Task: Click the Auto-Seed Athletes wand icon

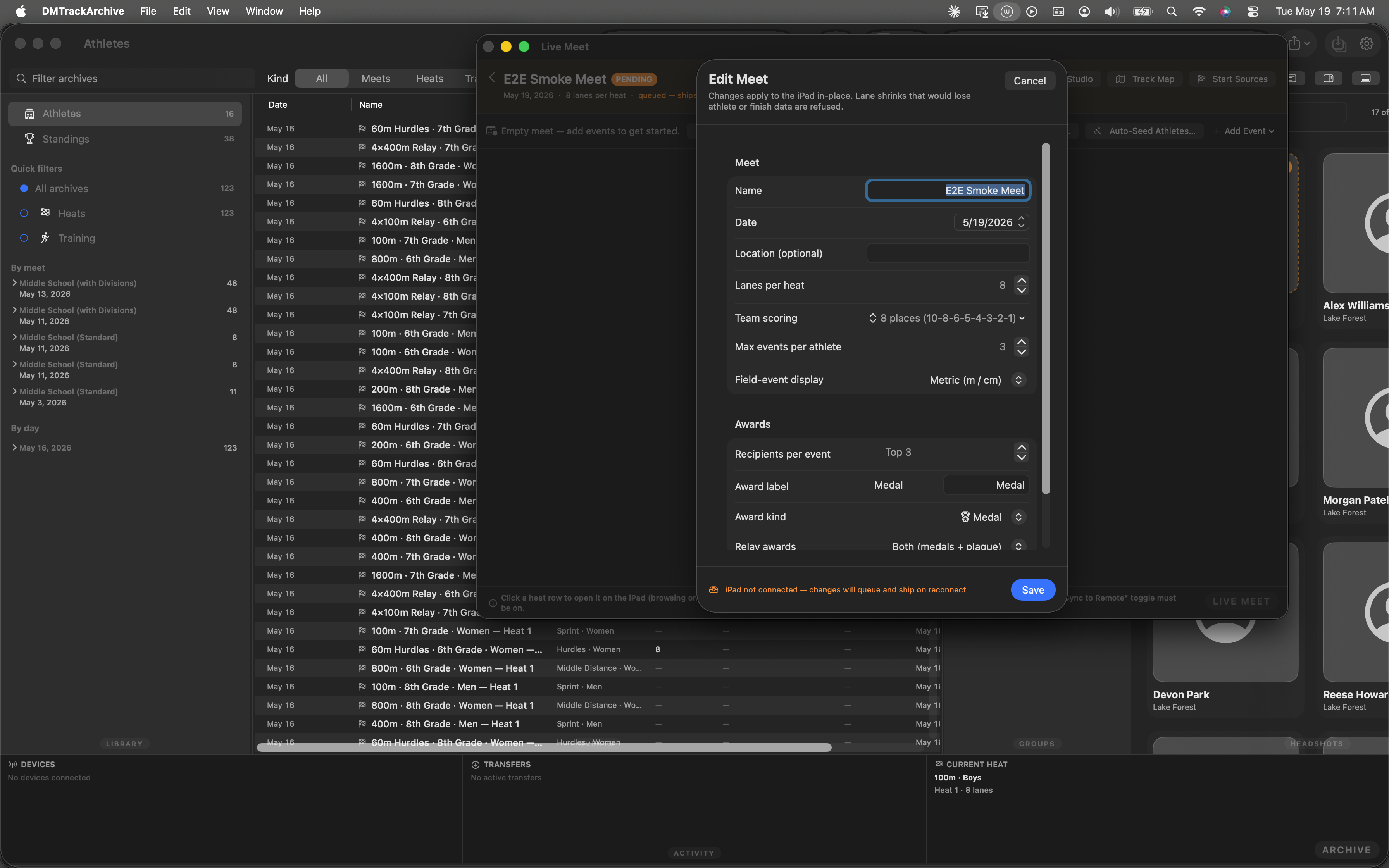Action: coord(1098,131)
